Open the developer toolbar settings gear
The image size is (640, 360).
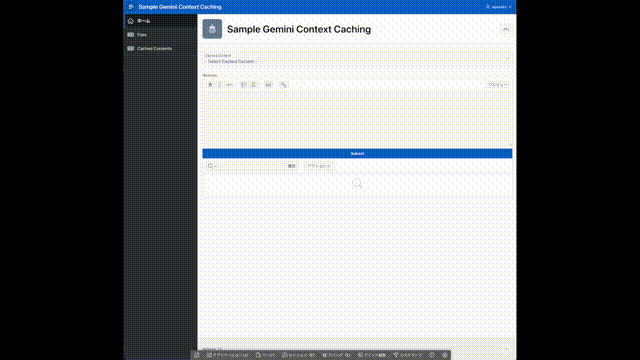[x=444, y=355]
